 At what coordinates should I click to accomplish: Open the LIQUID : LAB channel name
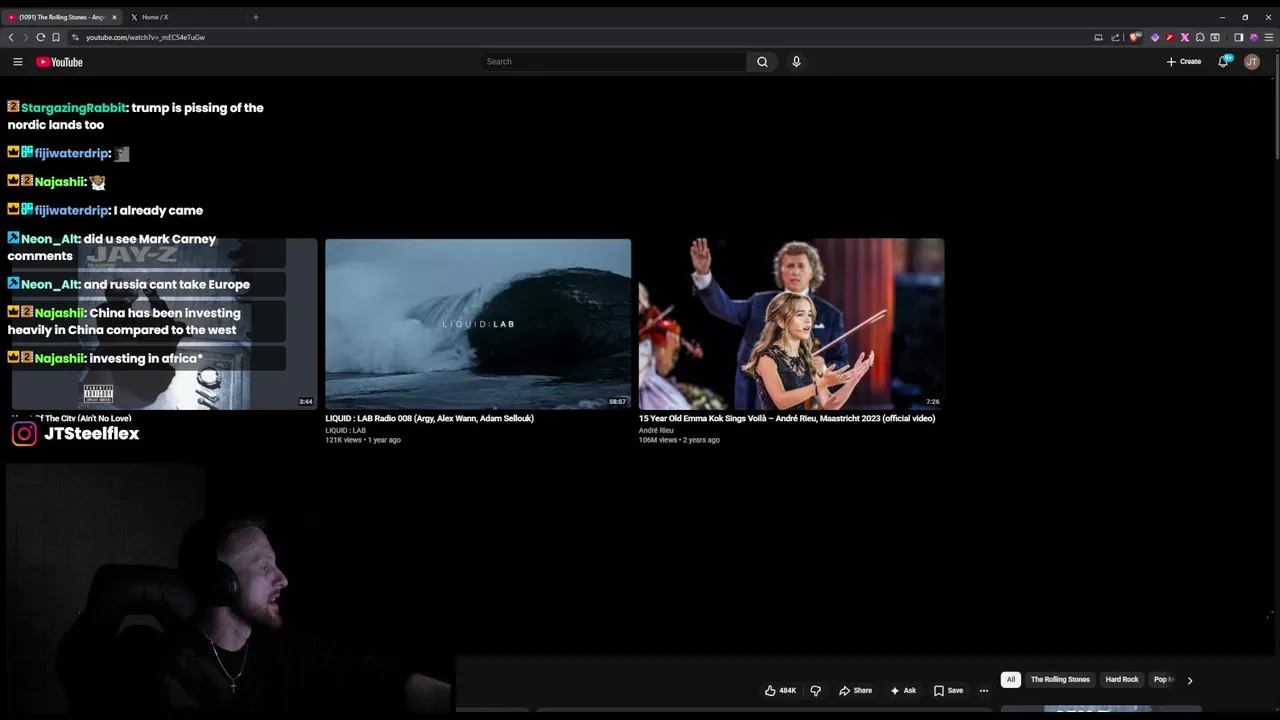tap(345, 430)
